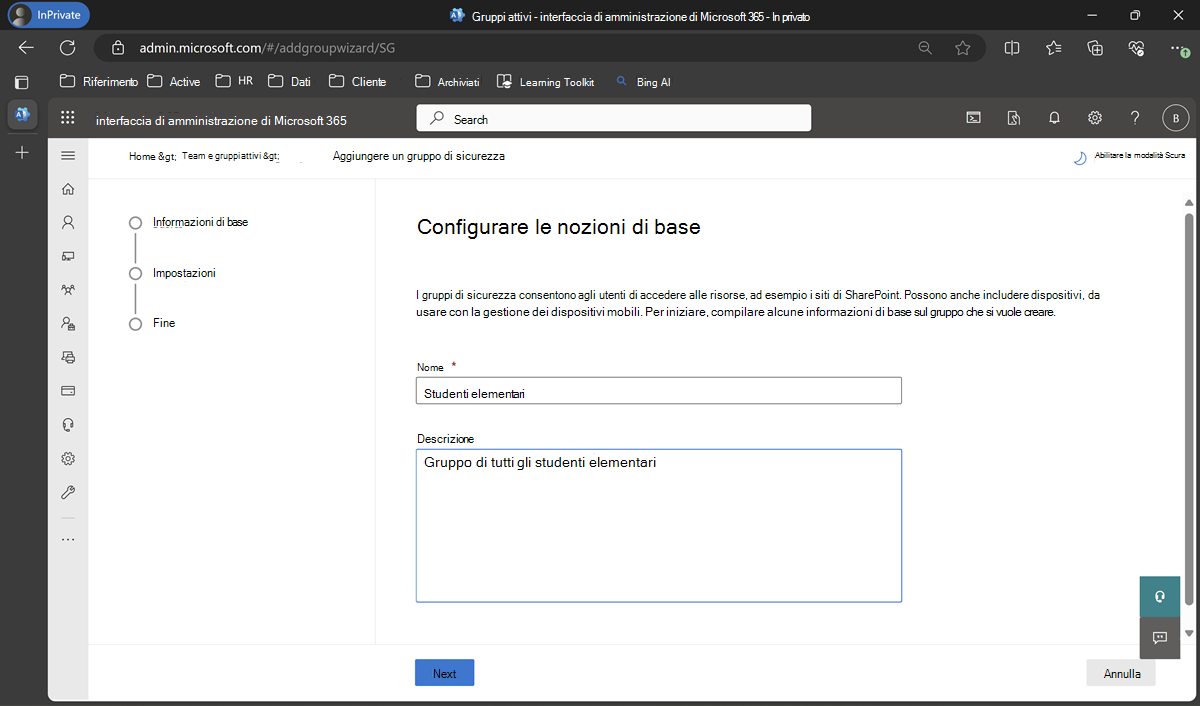Open the tab actions menu icon
The image size is (1200, 706).
22,82
